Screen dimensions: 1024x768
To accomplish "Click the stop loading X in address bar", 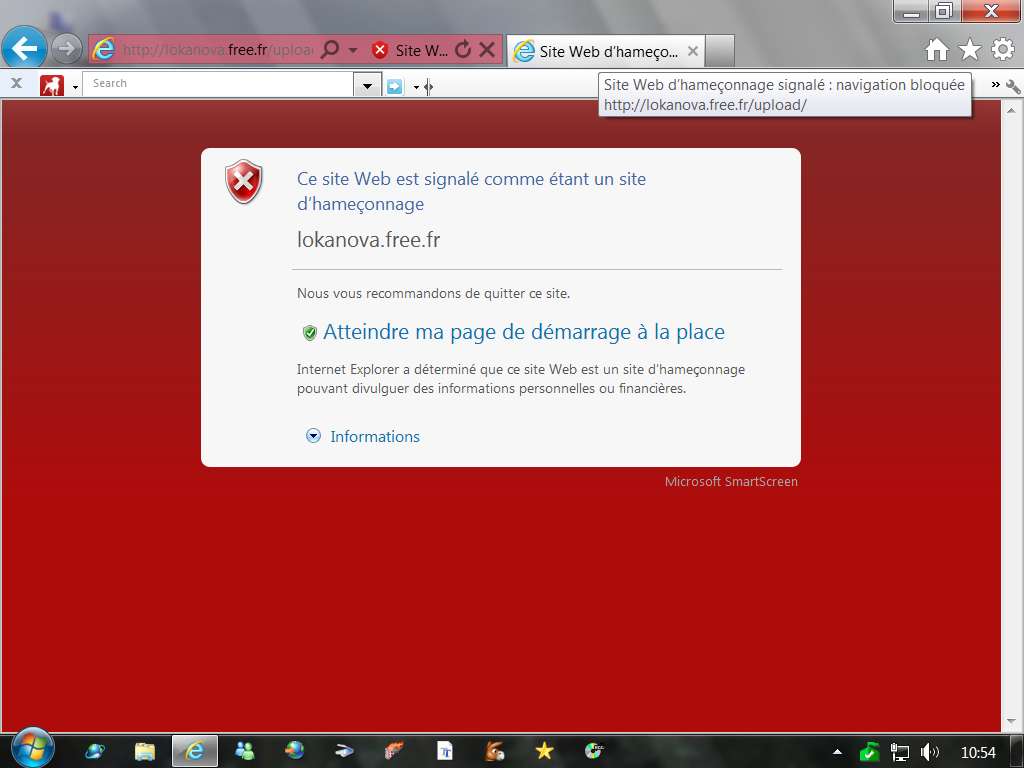I will (x=486, y=50).
